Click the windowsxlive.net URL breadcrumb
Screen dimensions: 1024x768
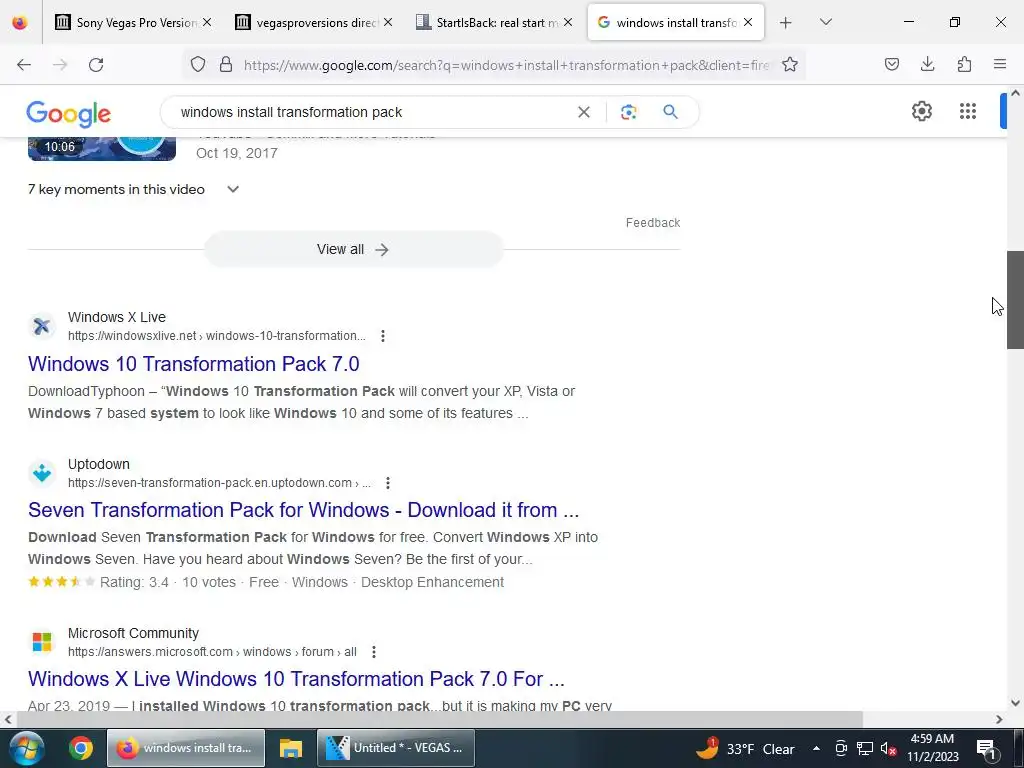tap(217, 336)
